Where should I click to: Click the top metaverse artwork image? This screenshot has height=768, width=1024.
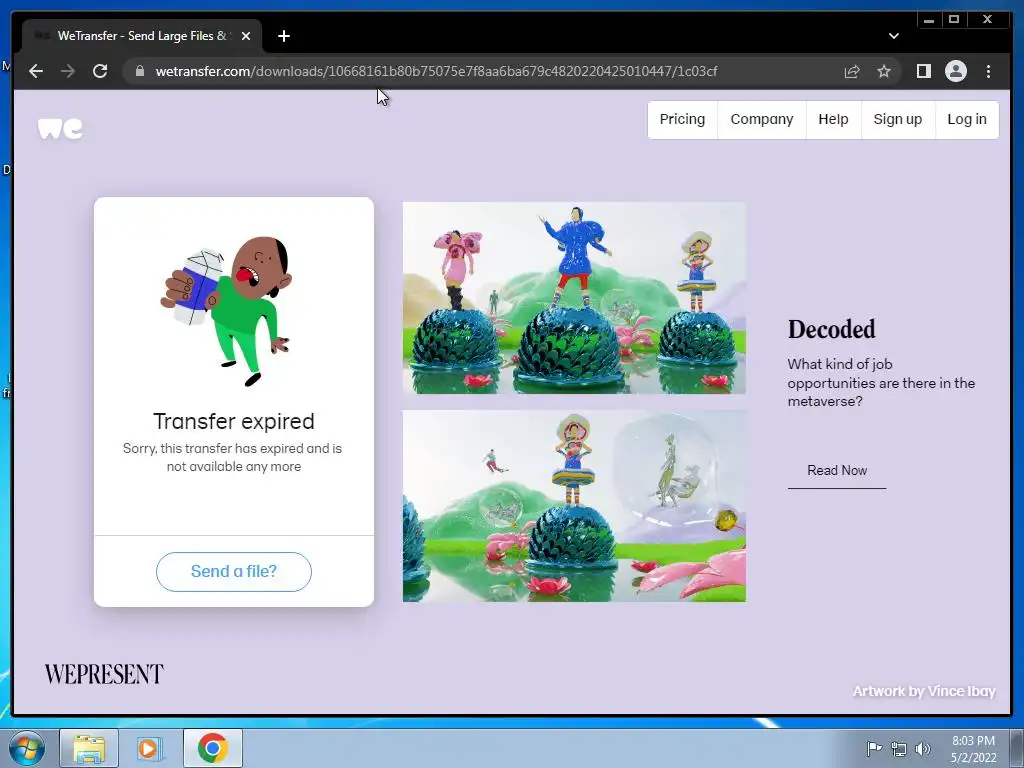point(574,298)
